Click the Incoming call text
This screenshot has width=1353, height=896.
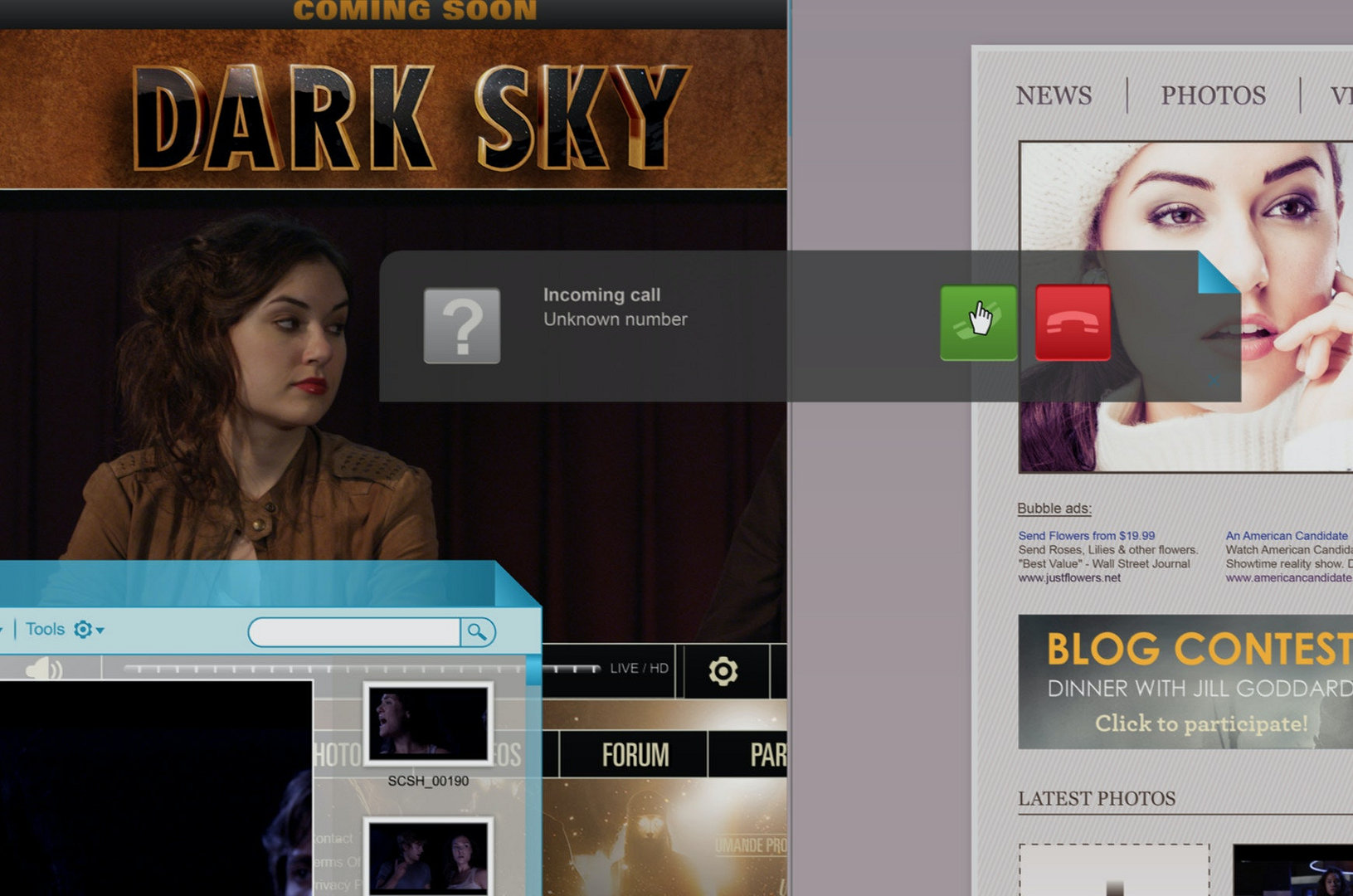601,295
